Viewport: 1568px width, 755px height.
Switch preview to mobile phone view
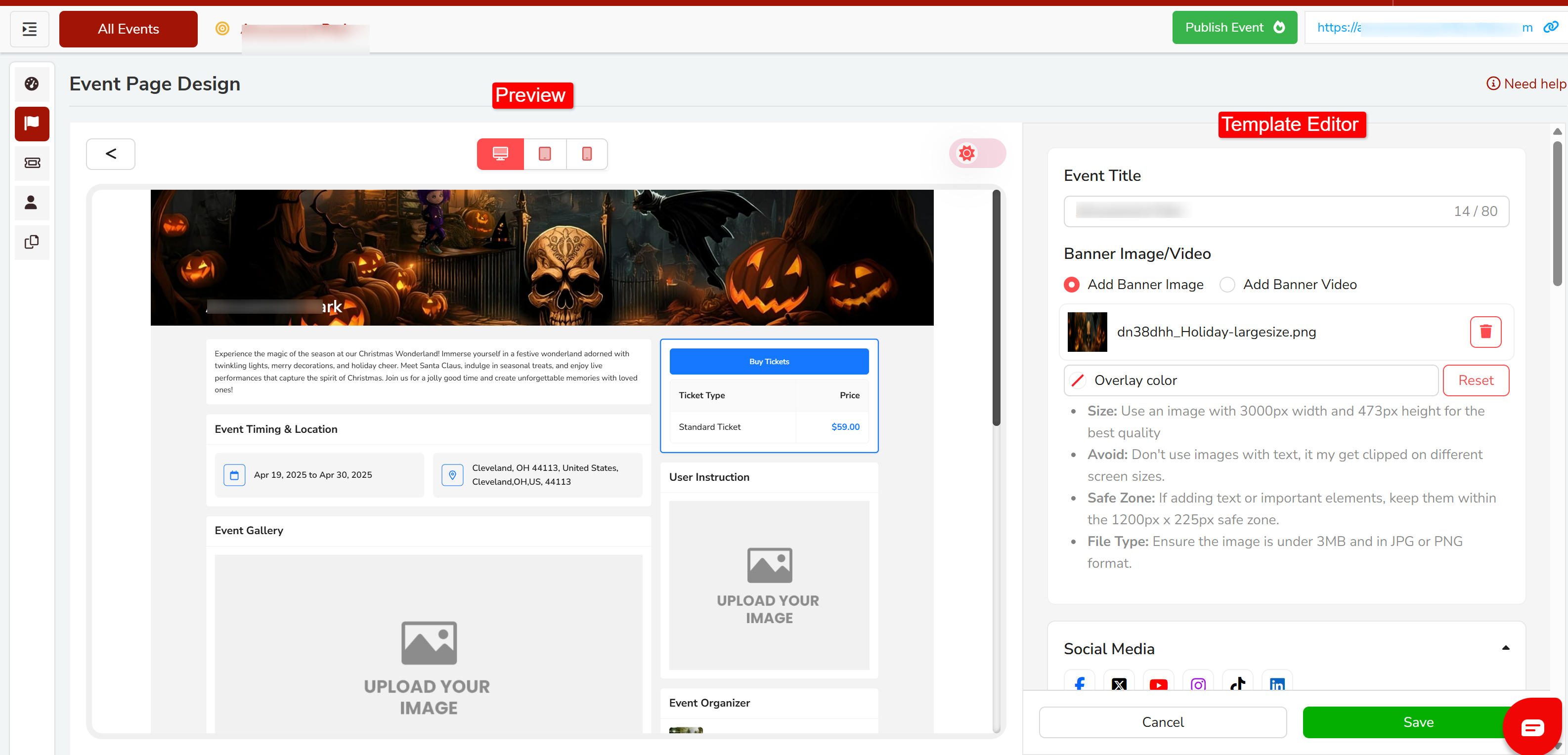click(587, 154)
